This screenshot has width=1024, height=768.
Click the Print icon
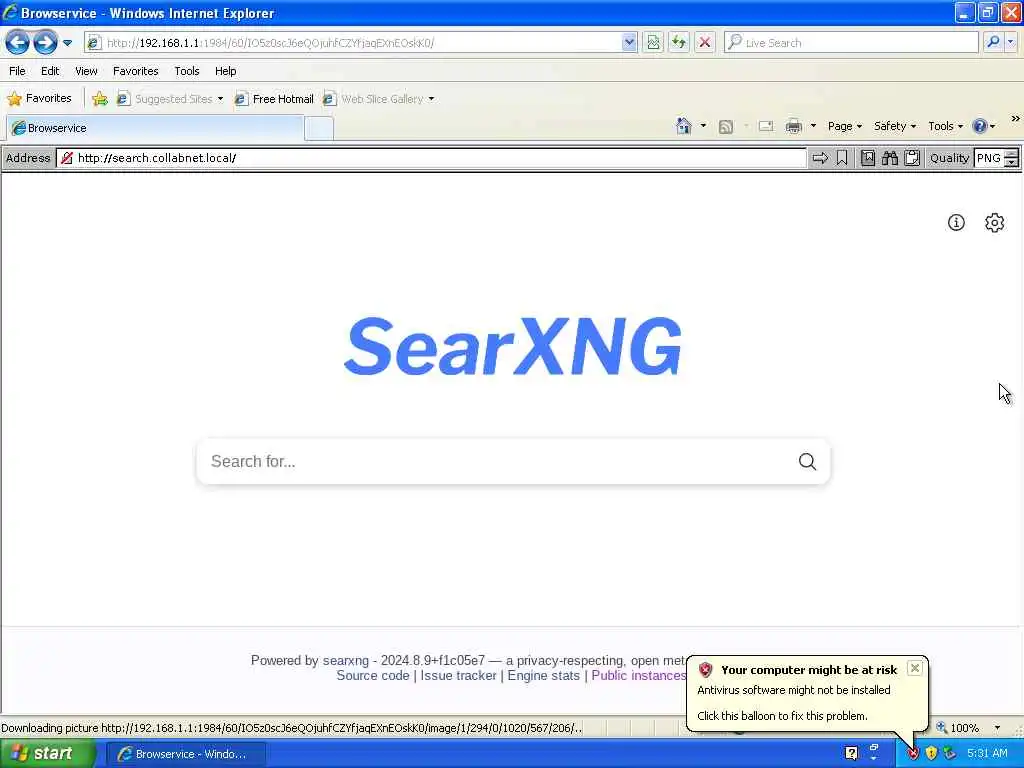793,126
